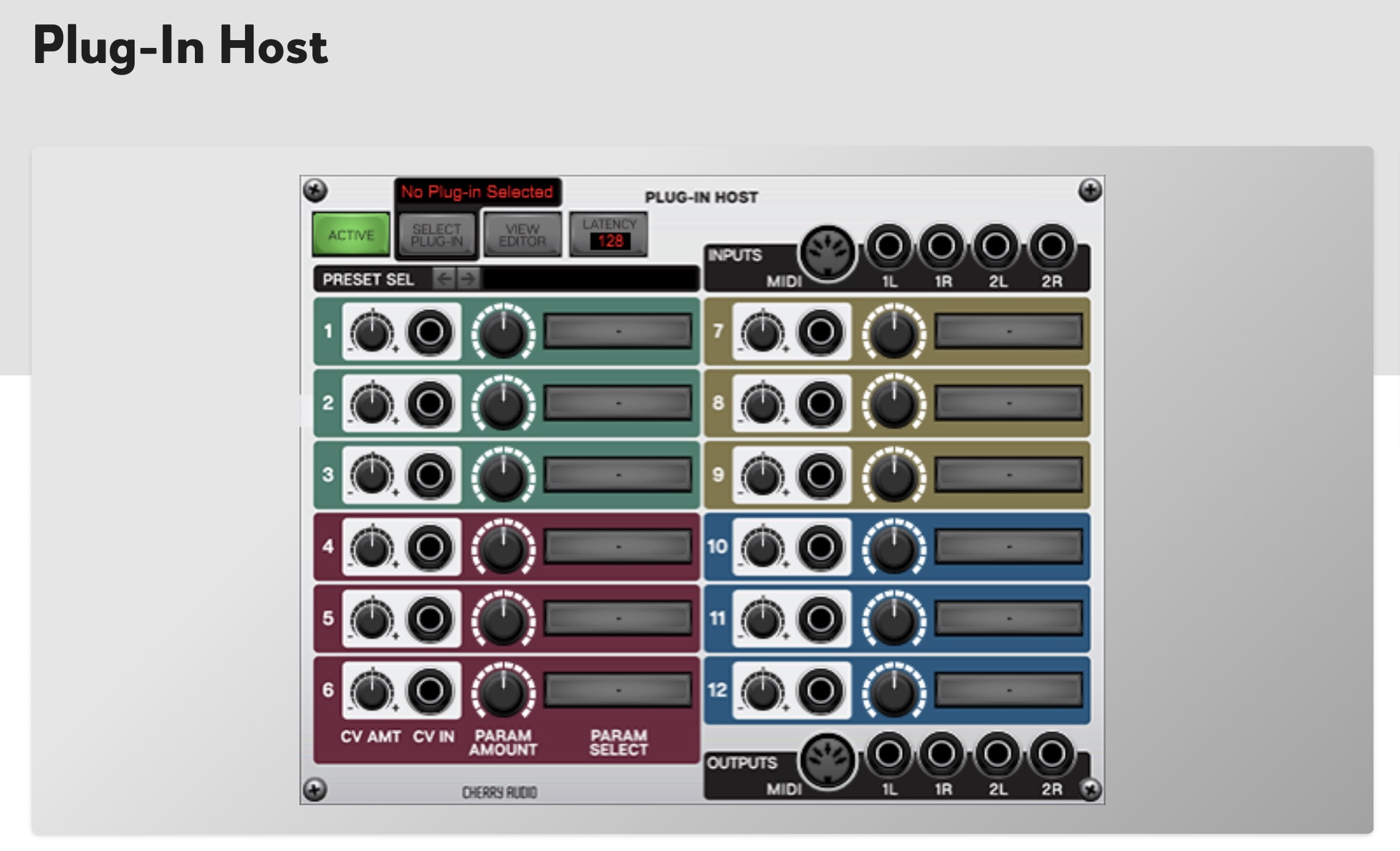
Task: Open the parameter select dropdown for row 8
Action: tap(1009, 403)
